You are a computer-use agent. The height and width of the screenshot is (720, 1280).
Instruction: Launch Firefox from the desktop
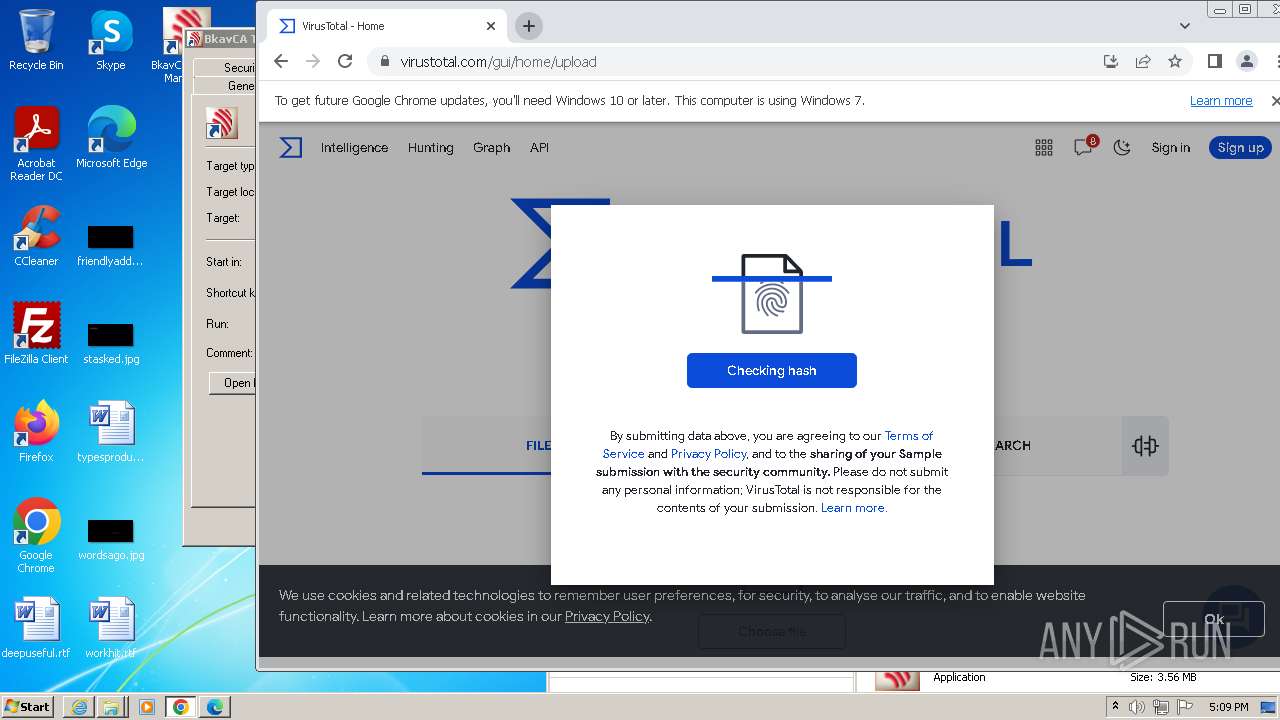[36, 432]
